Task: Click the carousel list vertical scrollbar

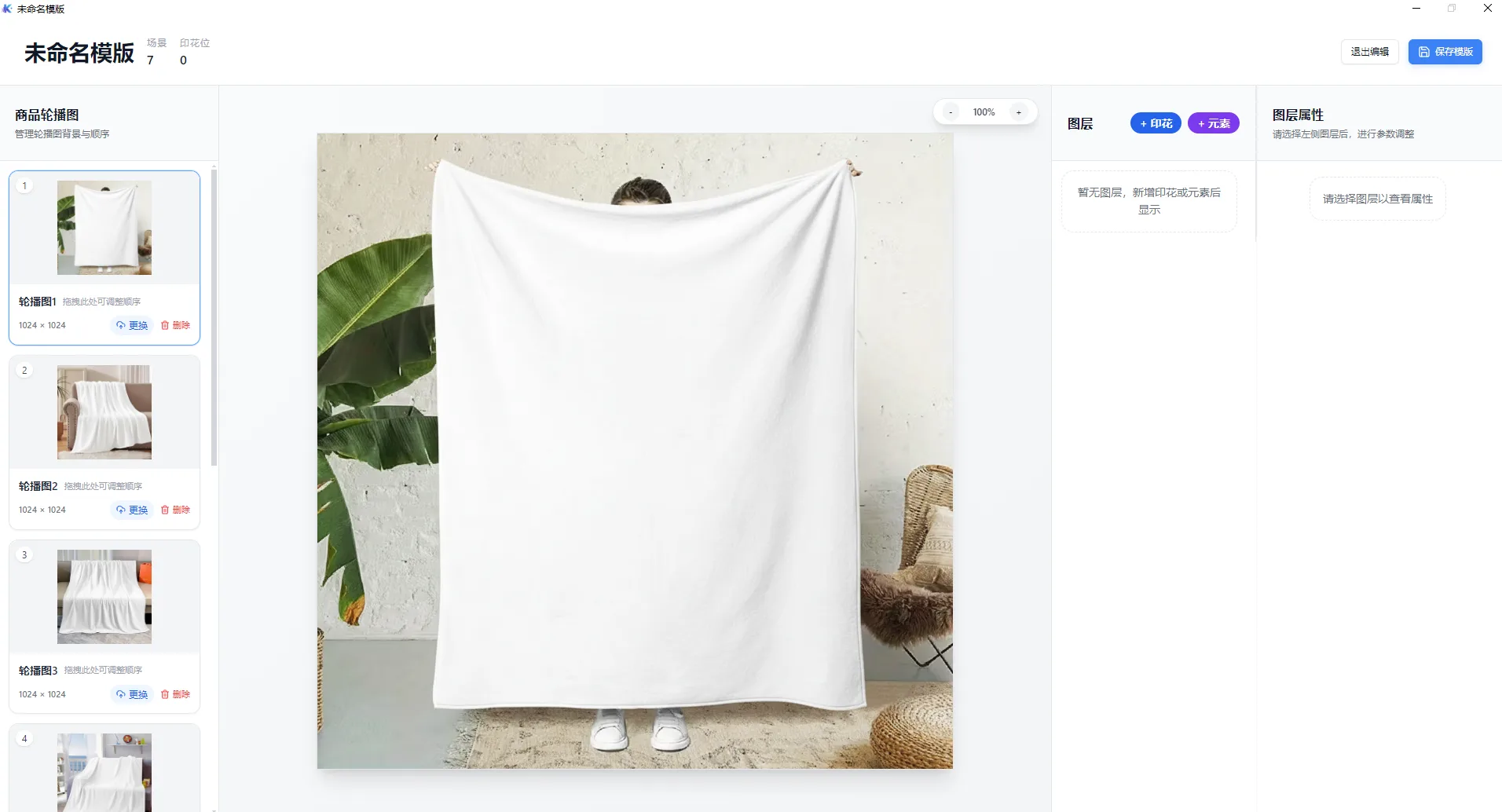Action: pyautogui.click(x=214, y=314)
